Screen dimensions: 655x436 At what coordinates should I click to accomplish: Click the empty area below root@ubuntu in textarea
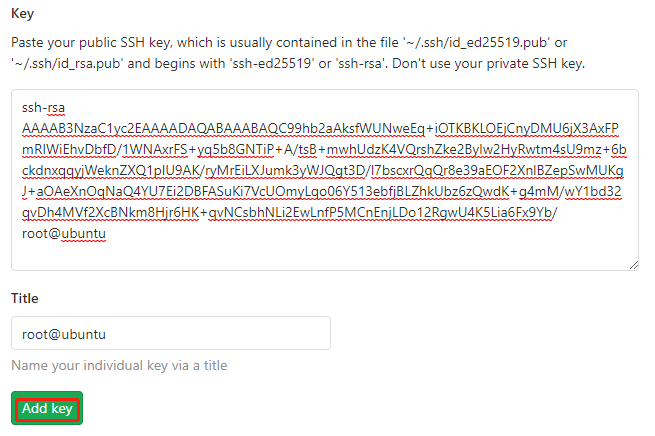[x=325, y=255]
